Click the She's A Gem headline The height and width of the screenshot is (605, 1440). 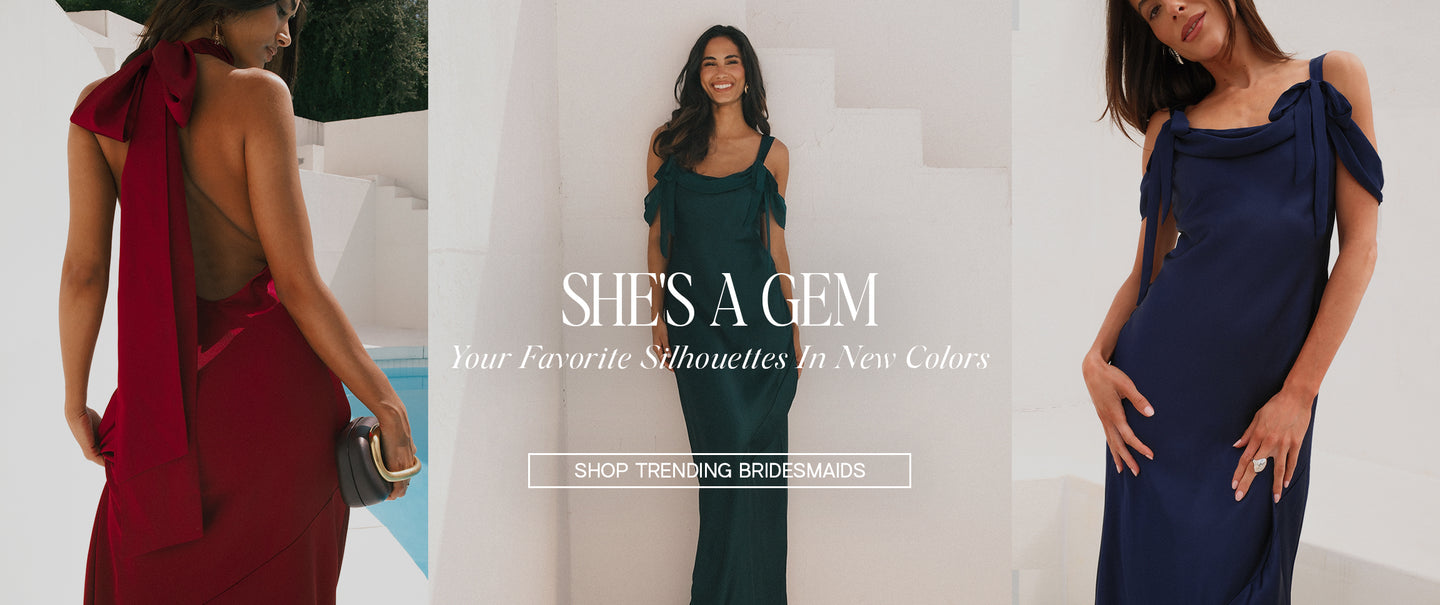tap(719, 300)
